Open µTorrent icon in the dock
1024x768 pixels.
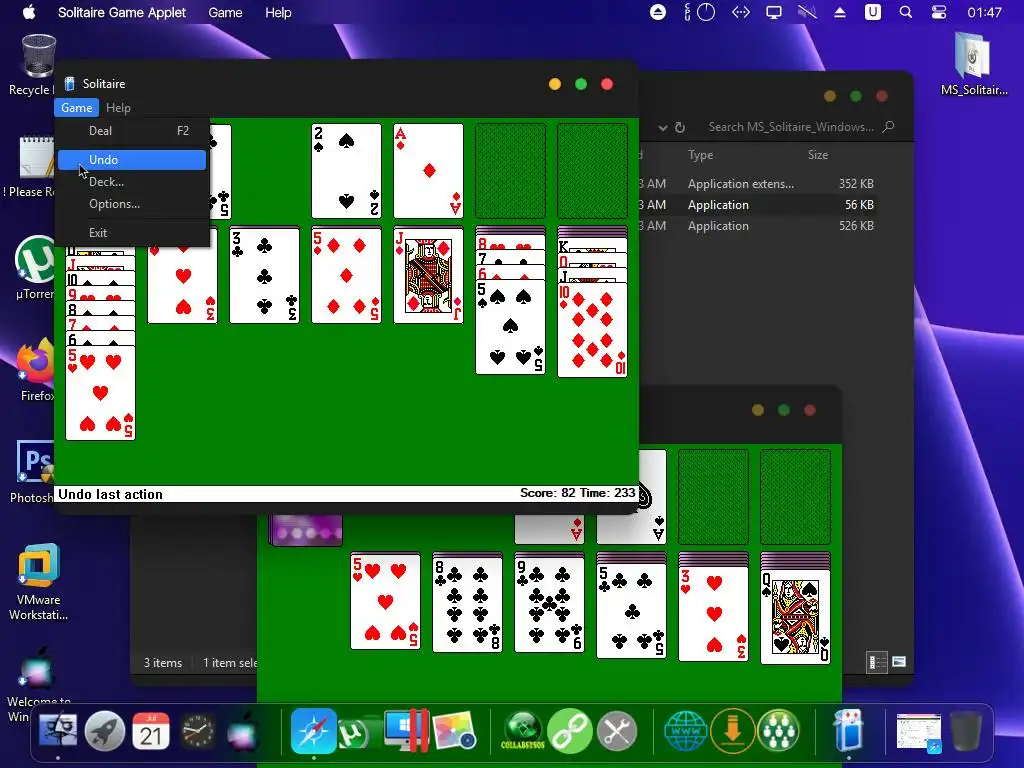point(355,733)
